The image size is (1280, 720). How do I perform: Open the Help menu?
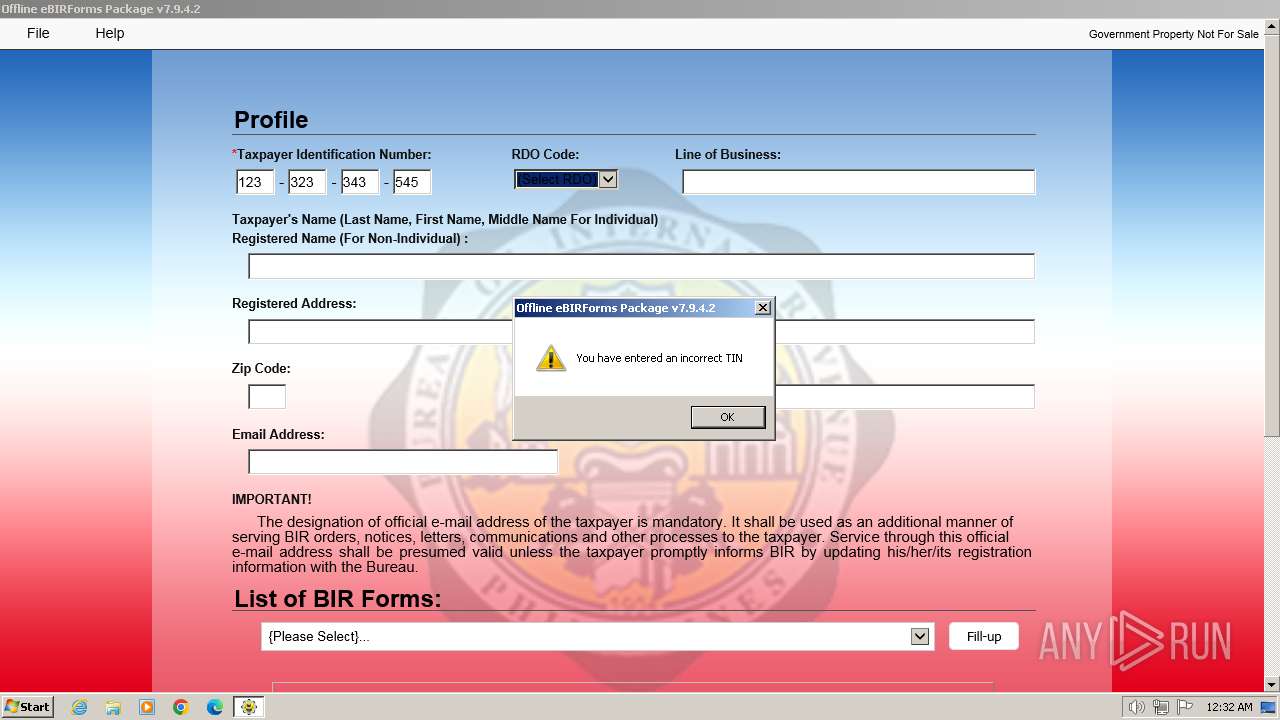110,33
